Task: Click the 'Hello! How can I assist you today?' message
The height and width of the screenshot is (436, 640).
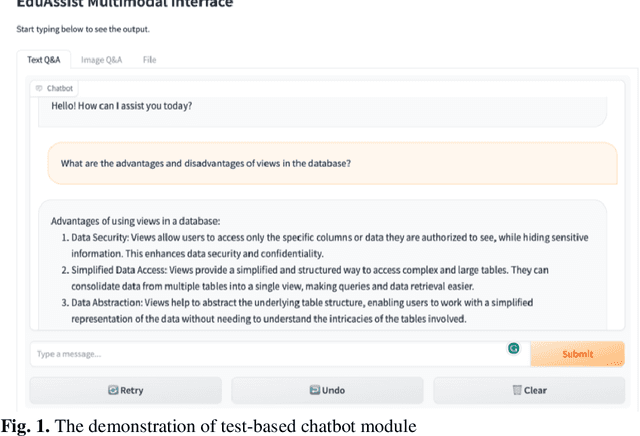Action: click(122, 106)
